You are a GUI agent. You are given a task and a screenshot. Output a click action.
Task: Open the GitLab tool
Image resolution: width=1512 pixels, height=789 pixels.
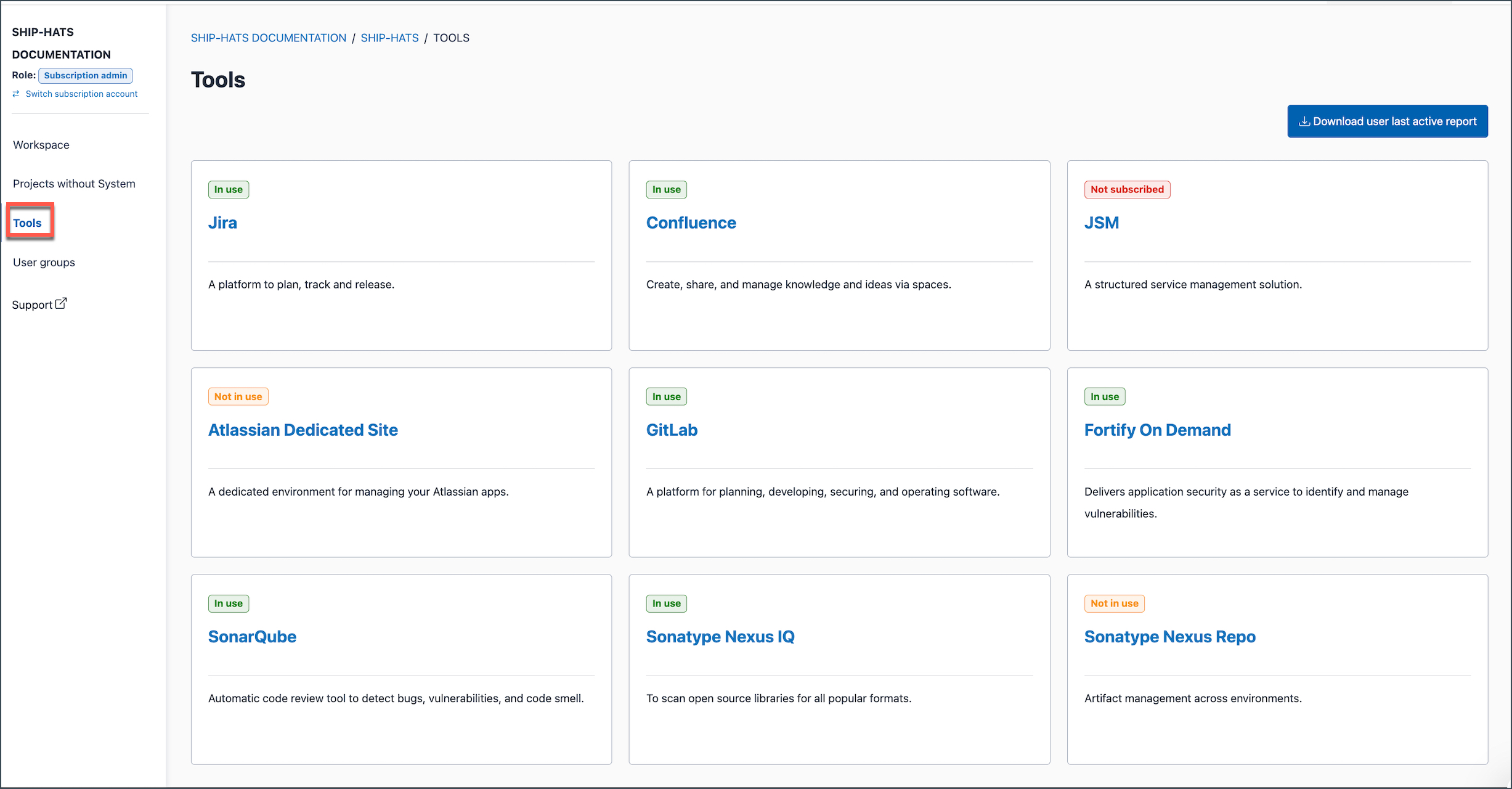(672, 430)
